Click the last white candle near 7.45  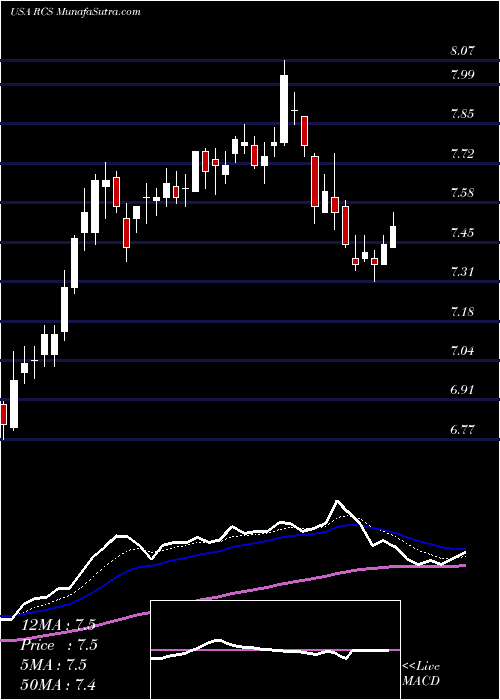pos(393,237)
